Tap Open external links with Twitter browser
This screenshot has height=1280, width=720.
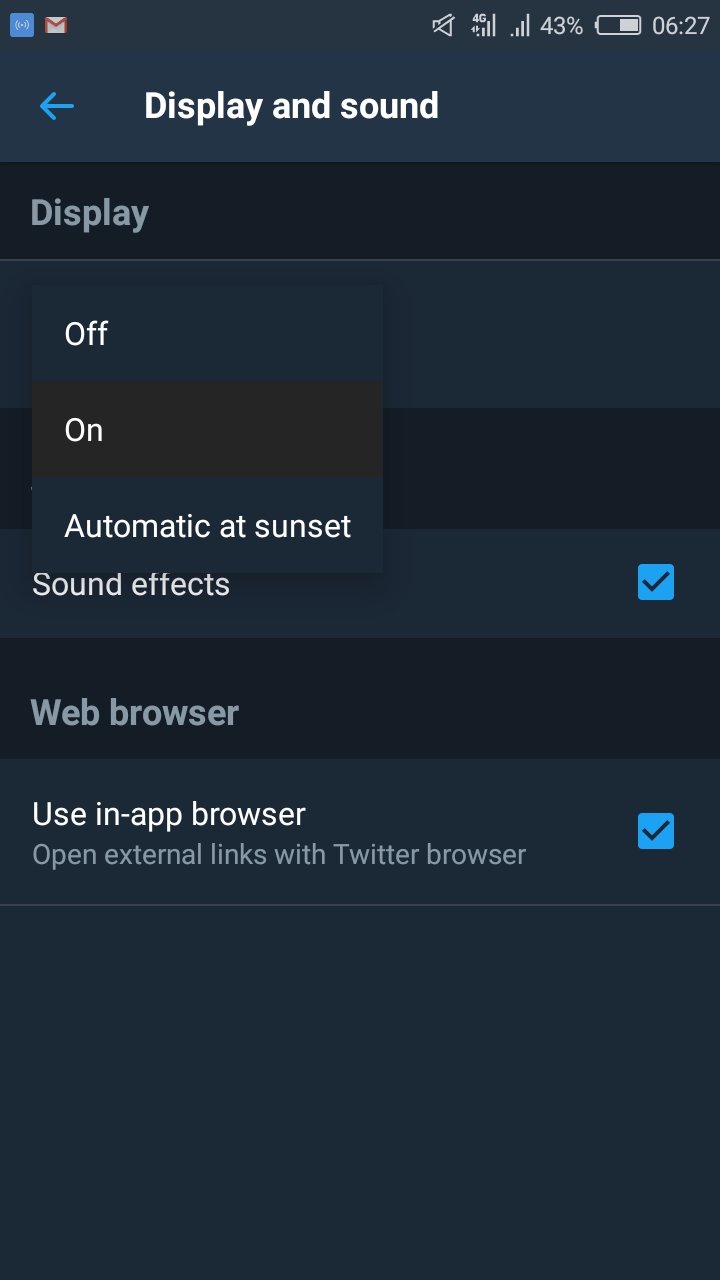pos(279,855)
